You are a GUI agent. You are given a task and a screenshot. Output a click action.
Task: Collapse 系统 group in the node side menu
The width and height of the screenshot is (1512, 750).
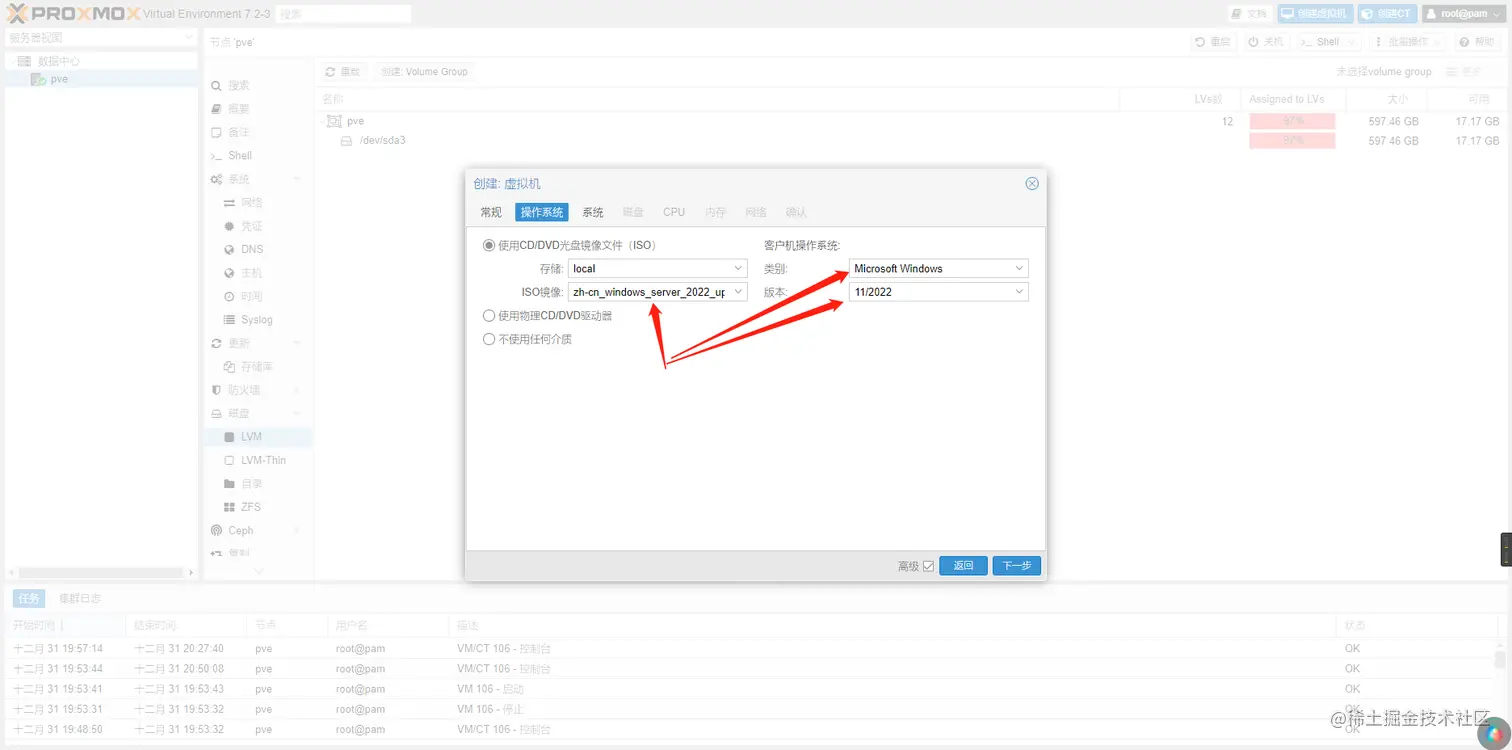297,179
